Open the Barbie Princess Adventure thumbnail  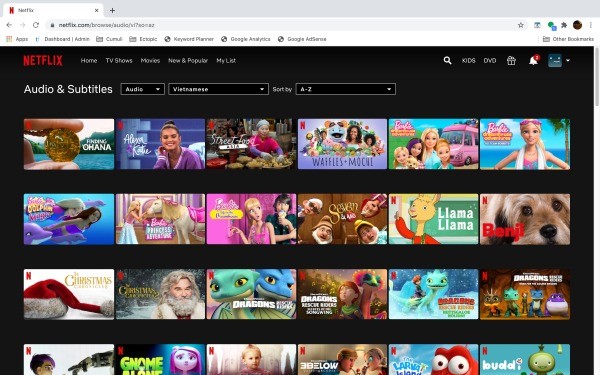160,219
